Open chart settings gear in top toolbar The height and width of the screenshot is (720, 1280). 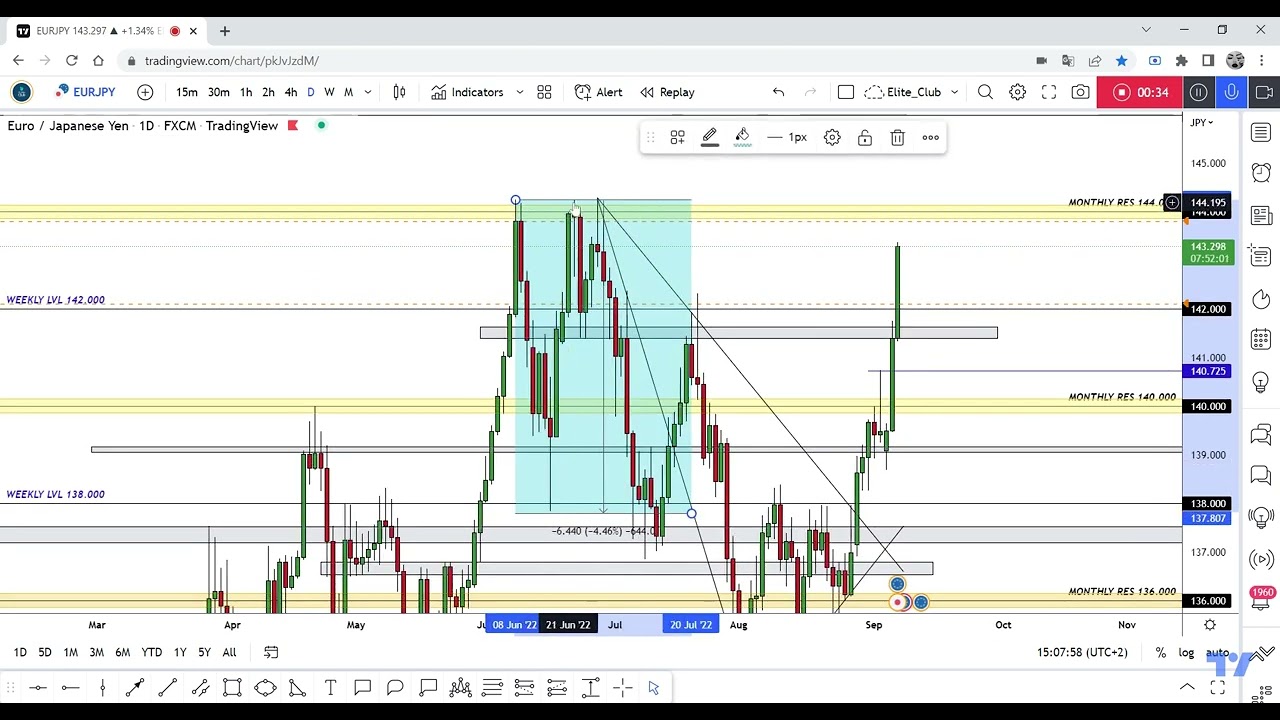(1017, 92)
